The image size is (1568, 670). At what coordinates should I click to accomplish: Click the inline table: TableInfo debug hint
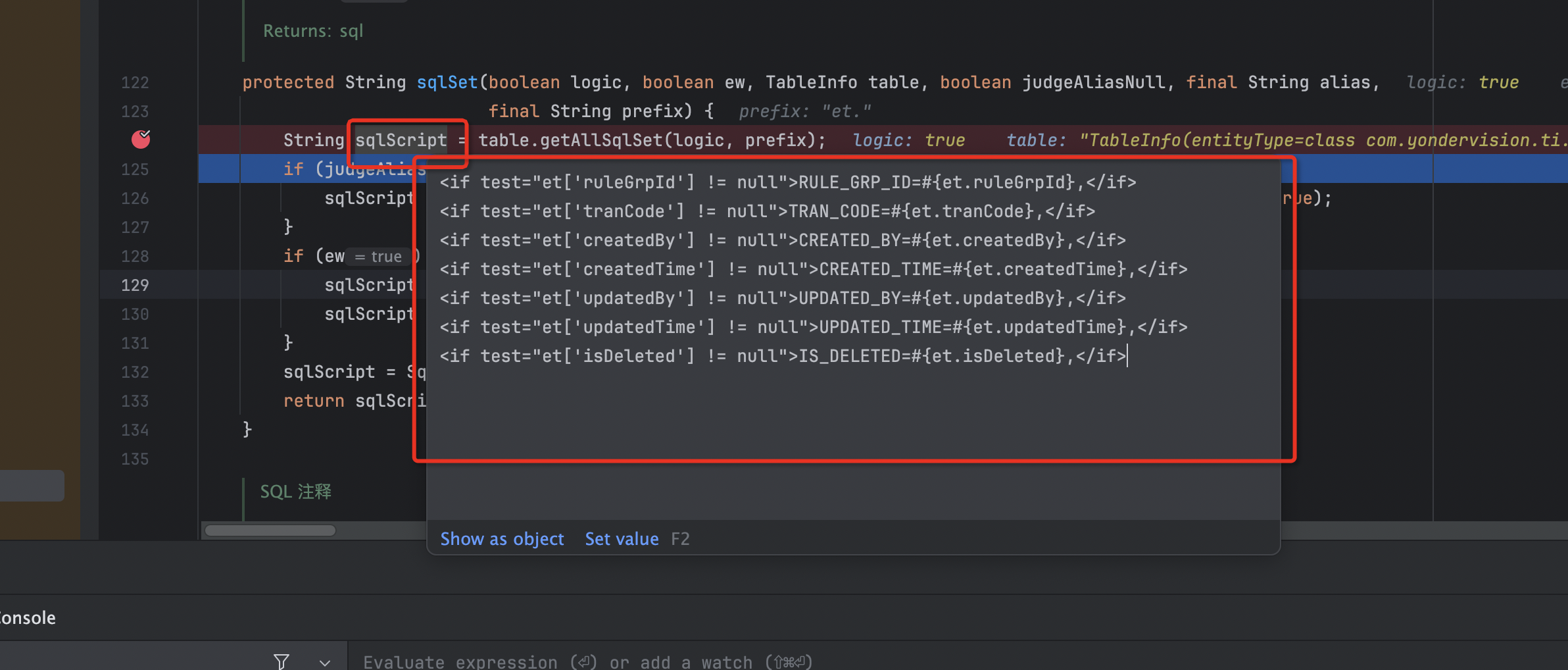click(1283, 140)
